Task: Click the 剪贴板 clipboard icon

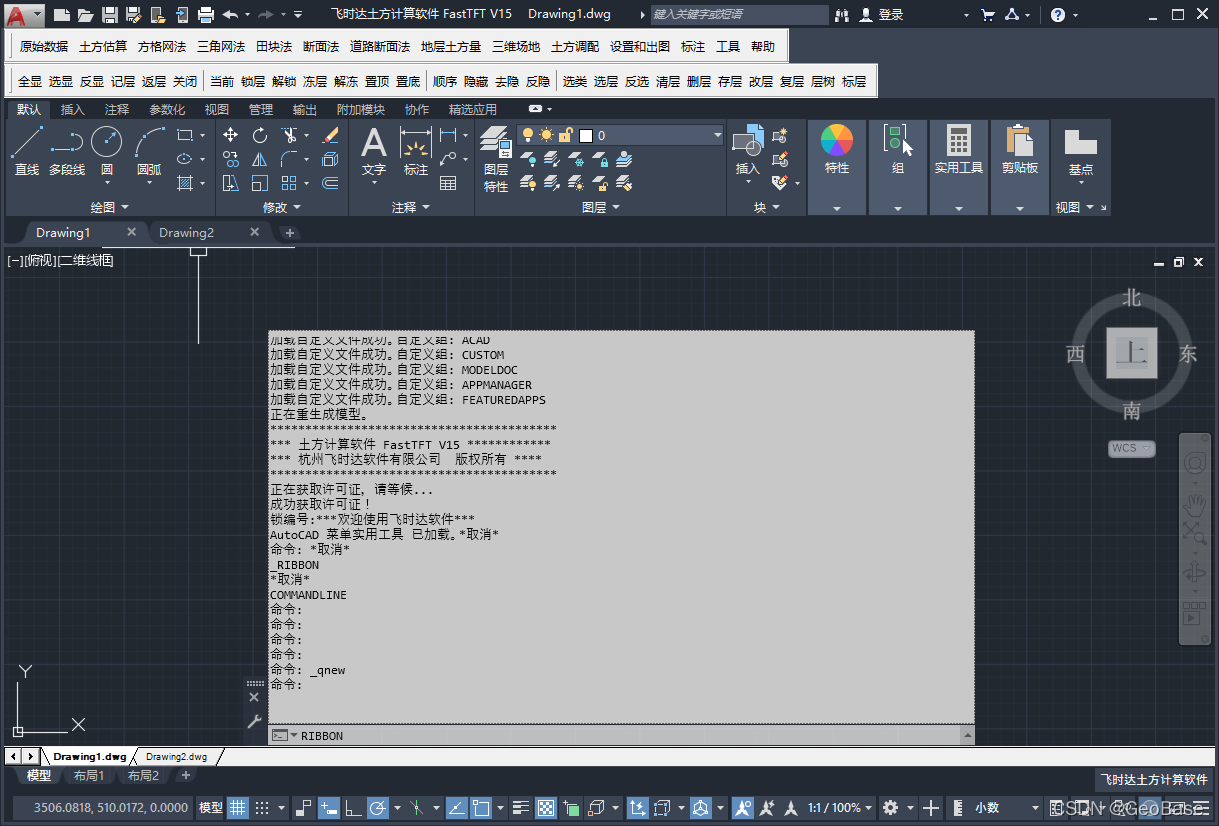Action: click(x=1020, y=150)
